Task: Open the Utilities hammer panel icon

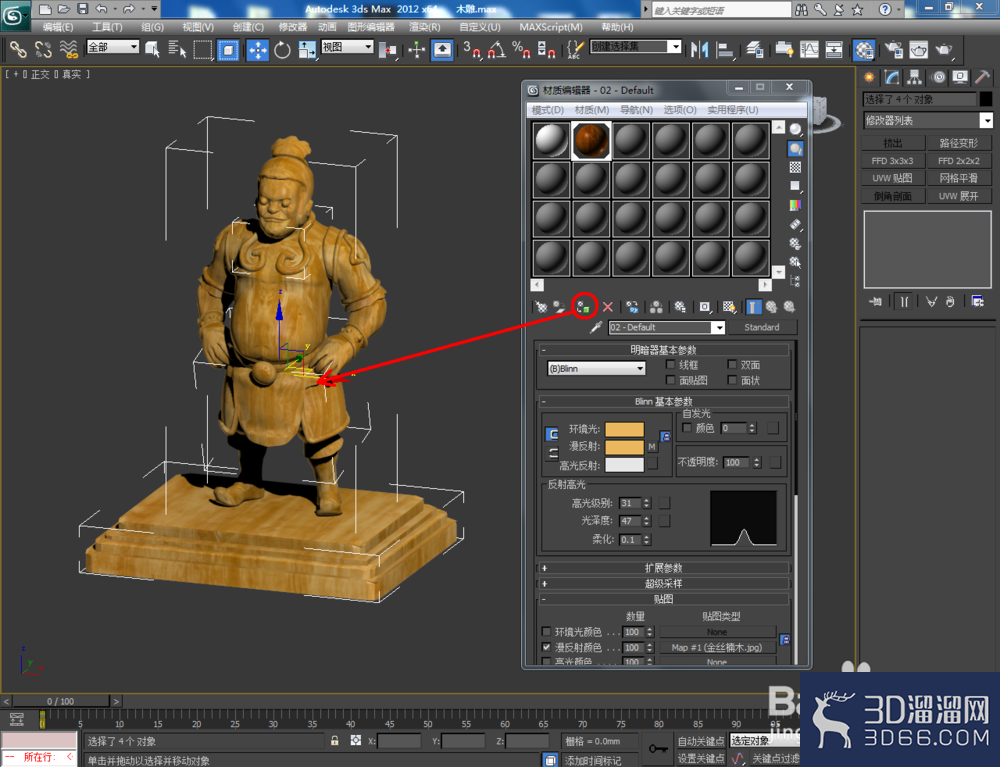Action: (x=982, y=78)
